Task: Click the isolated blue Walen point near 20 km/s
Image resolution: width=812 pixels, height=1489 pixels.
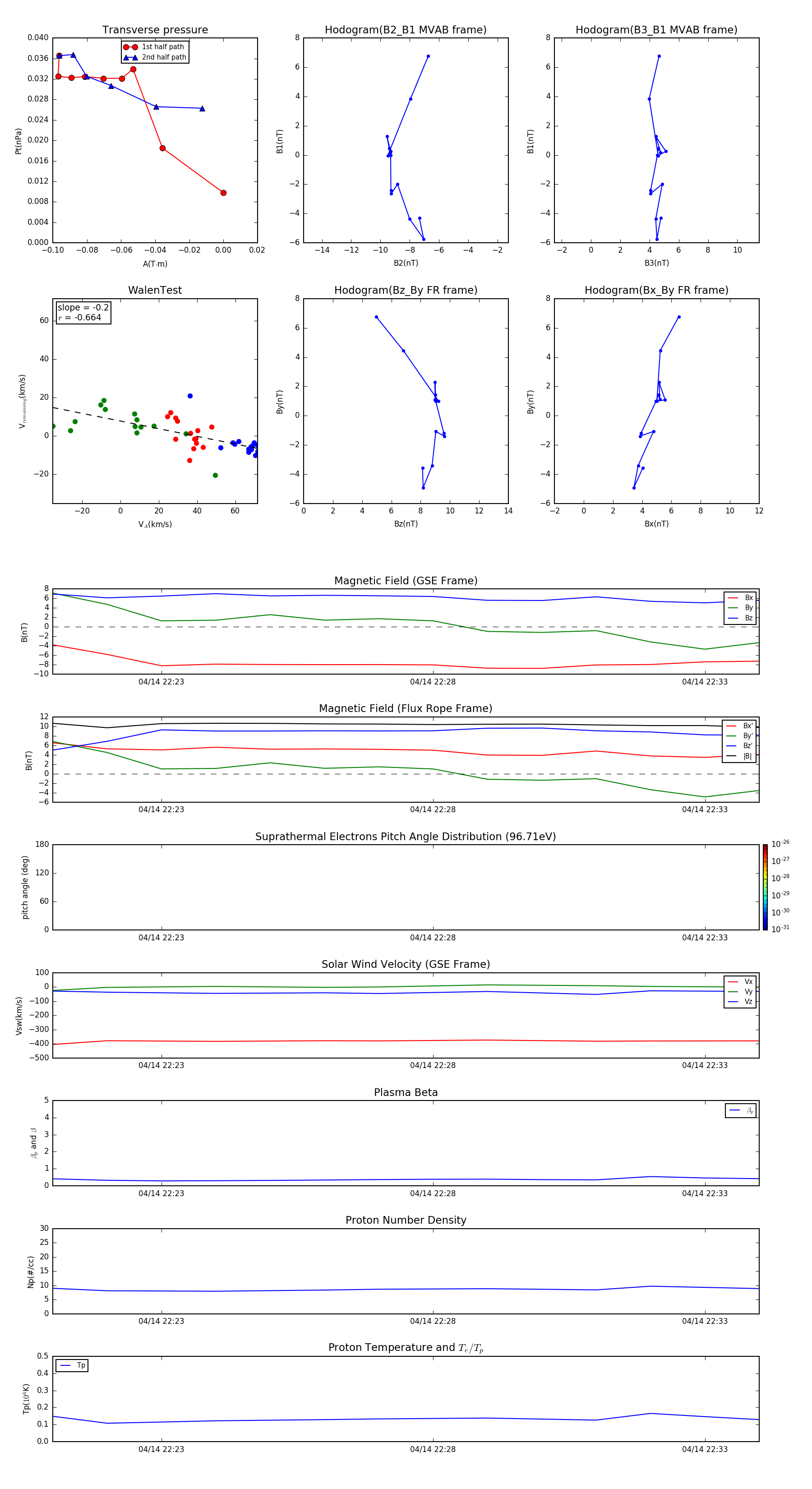Action: (x=190, y=396)
